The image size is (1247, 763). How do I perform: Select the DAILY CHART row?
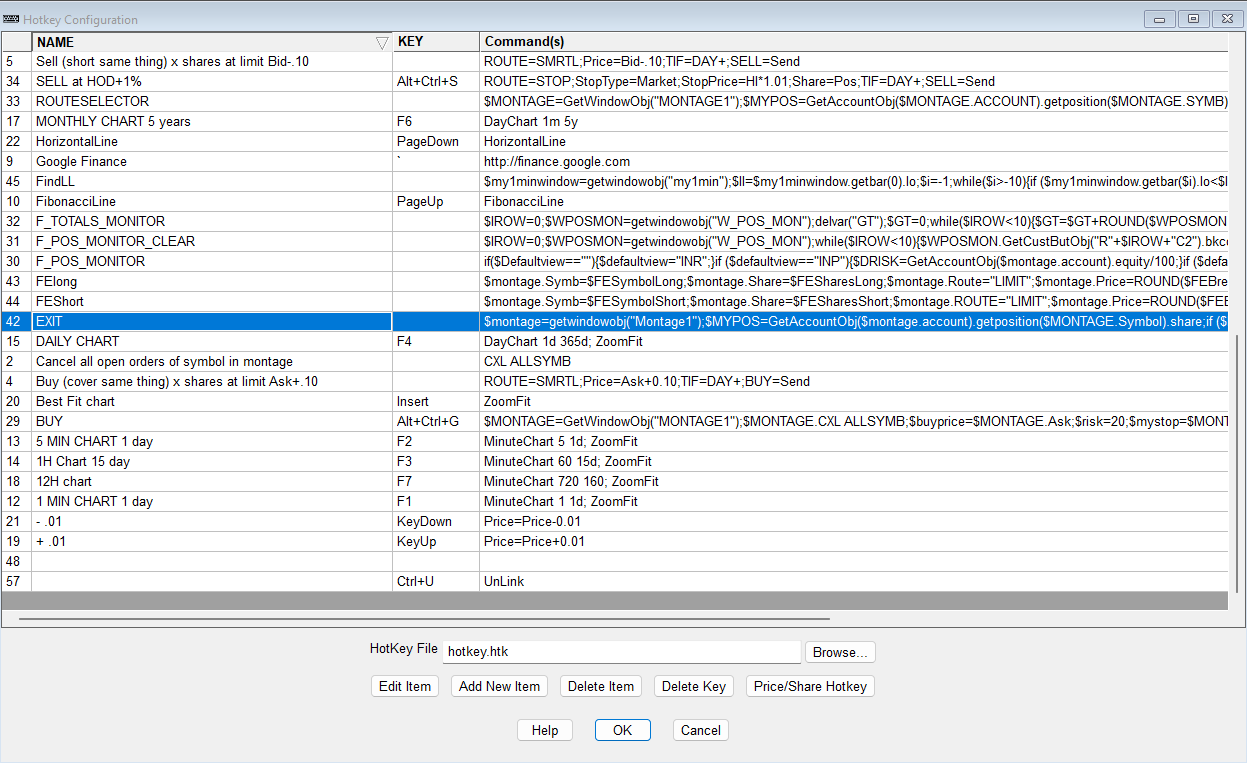pyautogui.click(x=615, y=341)
